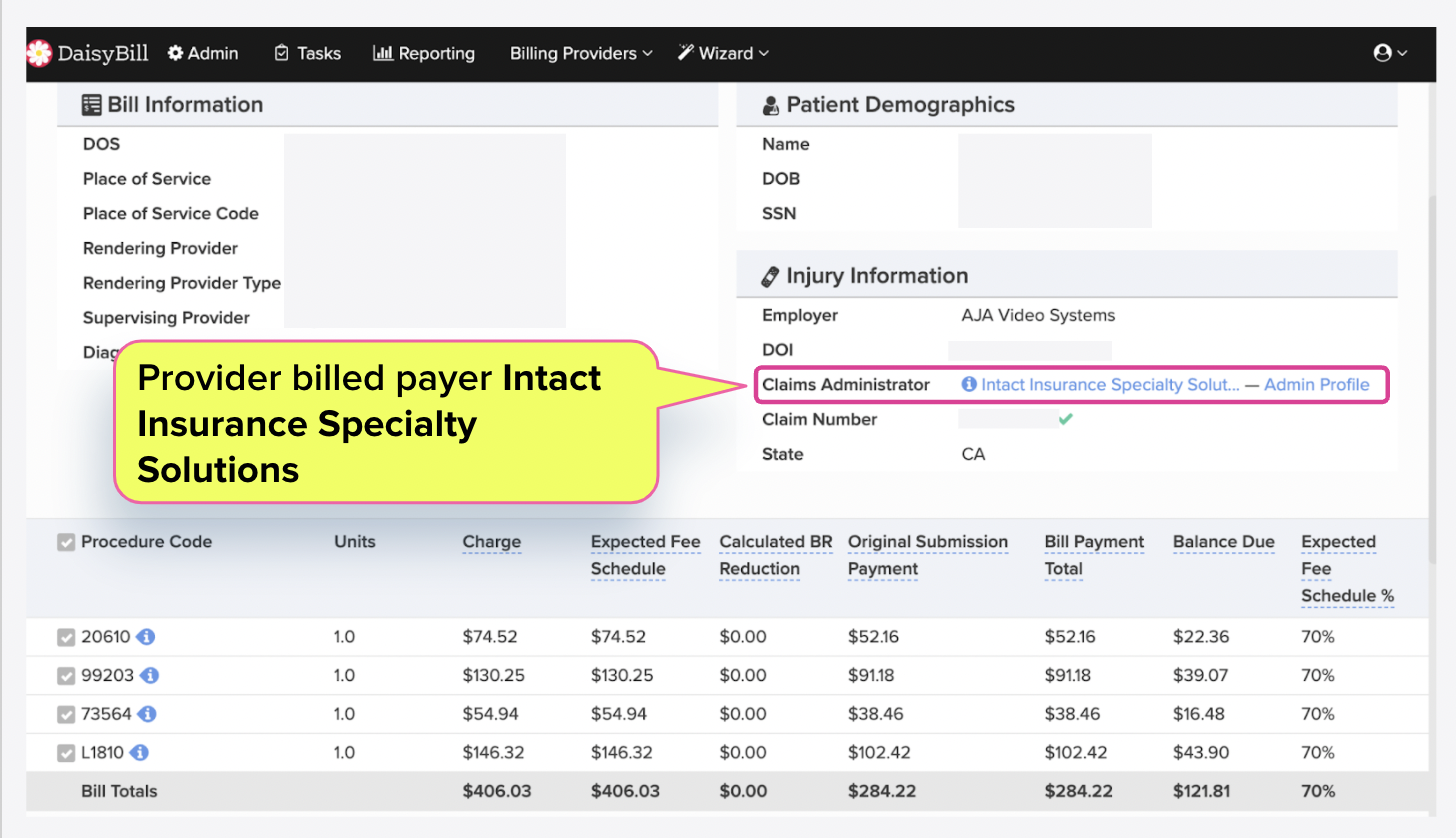Image resolution: width=1456 pixels, height=838 pixels.
Task: Expand the Billing Providers dropdown
Action: coord(581,53)
